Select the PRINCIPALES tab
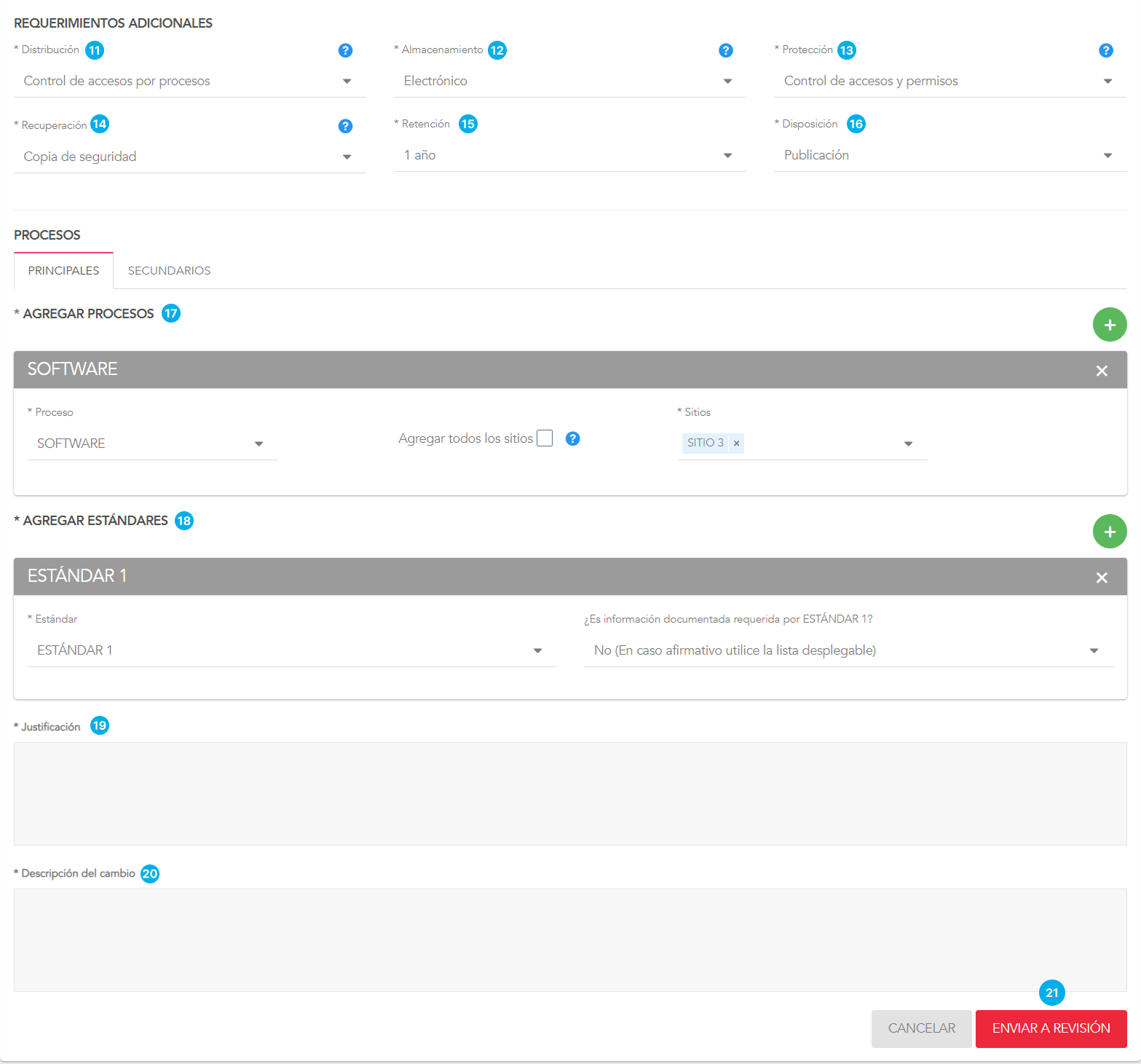Screen dimensions: 1141x1064 click(63, 271)
